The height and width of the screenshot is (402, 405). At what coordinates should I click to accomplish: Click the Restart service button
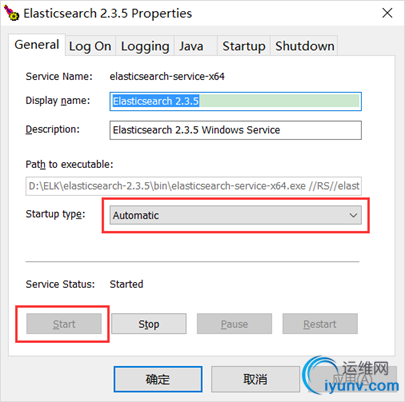320,324
